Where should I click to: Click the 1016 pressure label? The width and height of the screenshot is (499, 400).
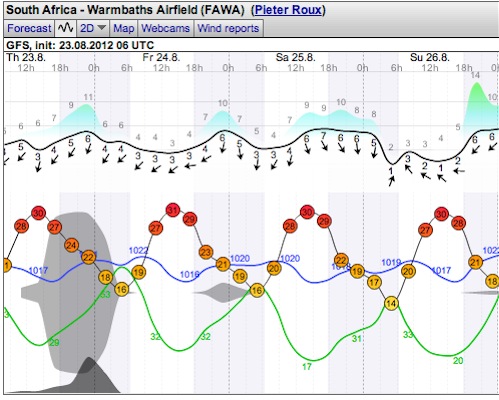[x=190, y=274]
